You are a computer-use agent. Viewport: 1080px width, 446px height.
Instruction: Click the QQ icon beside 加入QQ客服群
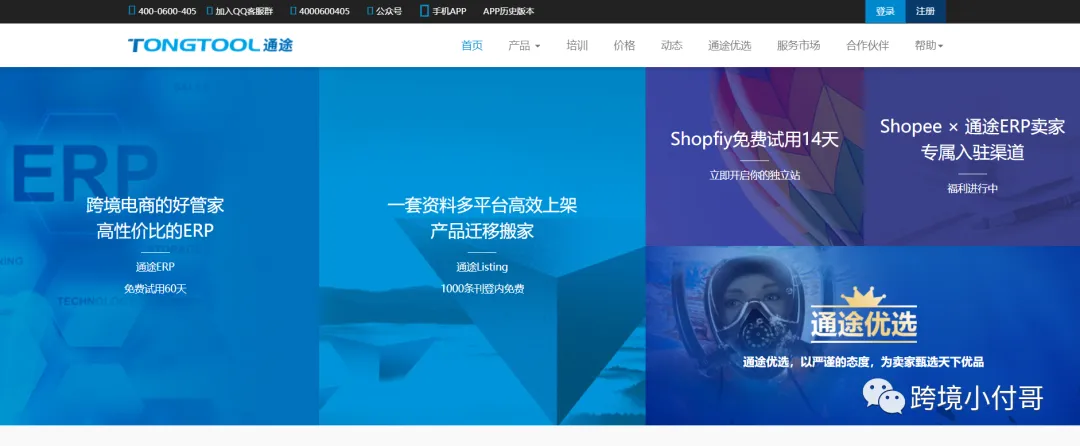point(209,11)
